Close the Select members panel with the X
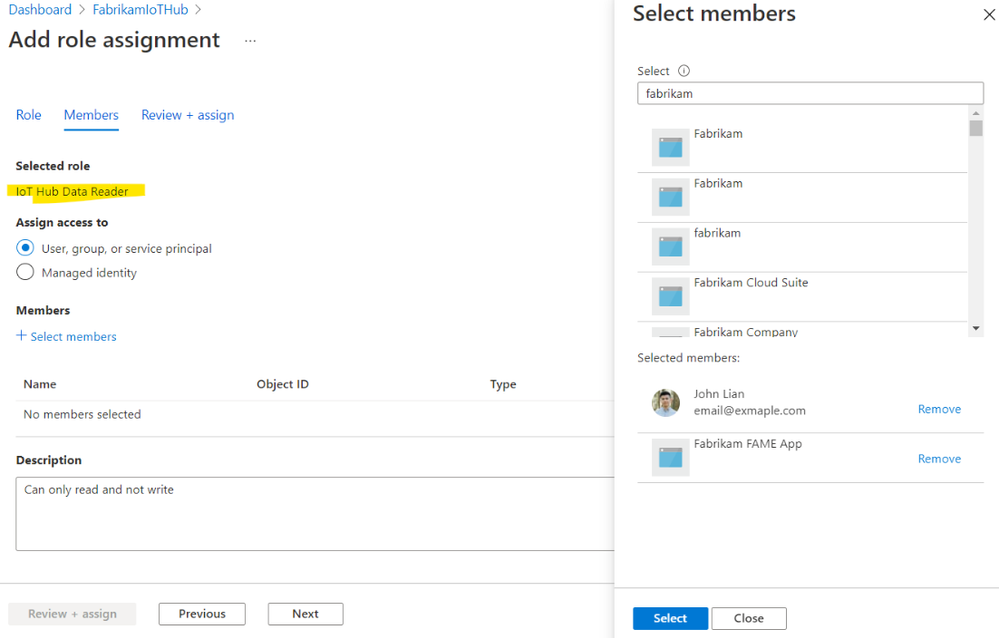The height and width of the screenshot is (638, 999). pyautogui.click(x=989, y=14)
